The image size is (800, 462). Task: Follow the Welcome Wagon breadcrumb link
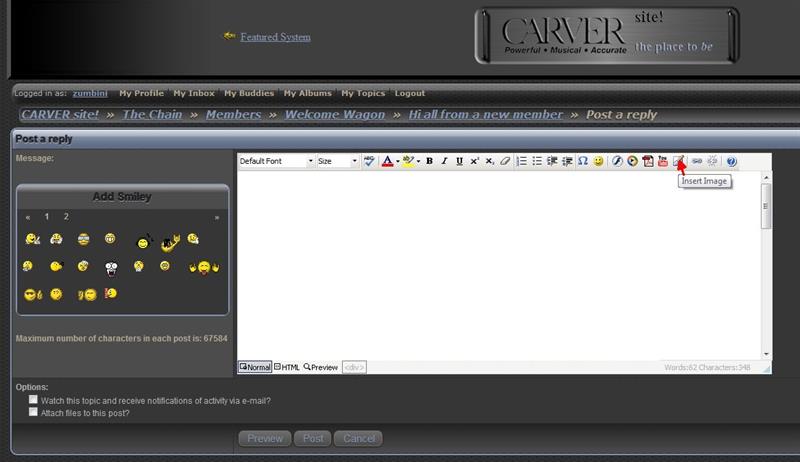point(334,114)
